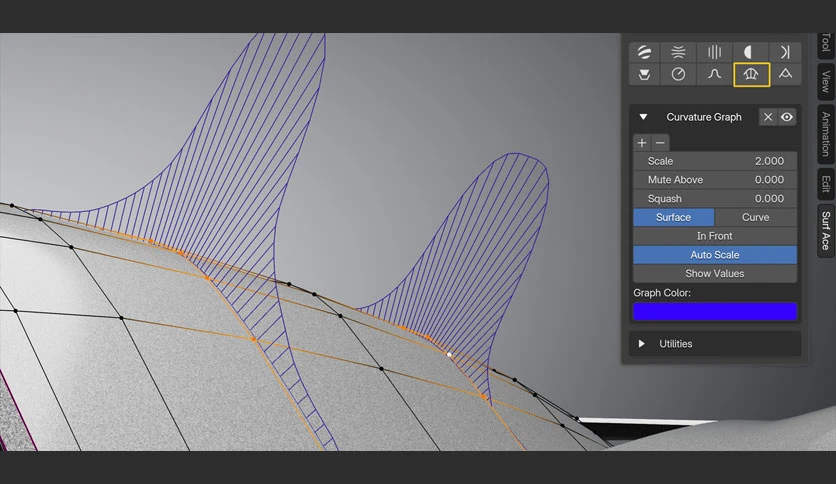Screen dimensions: 836x484
Task: Open the Animation sidebar tab
Action: pyautogui.click(x=825, y=134)
